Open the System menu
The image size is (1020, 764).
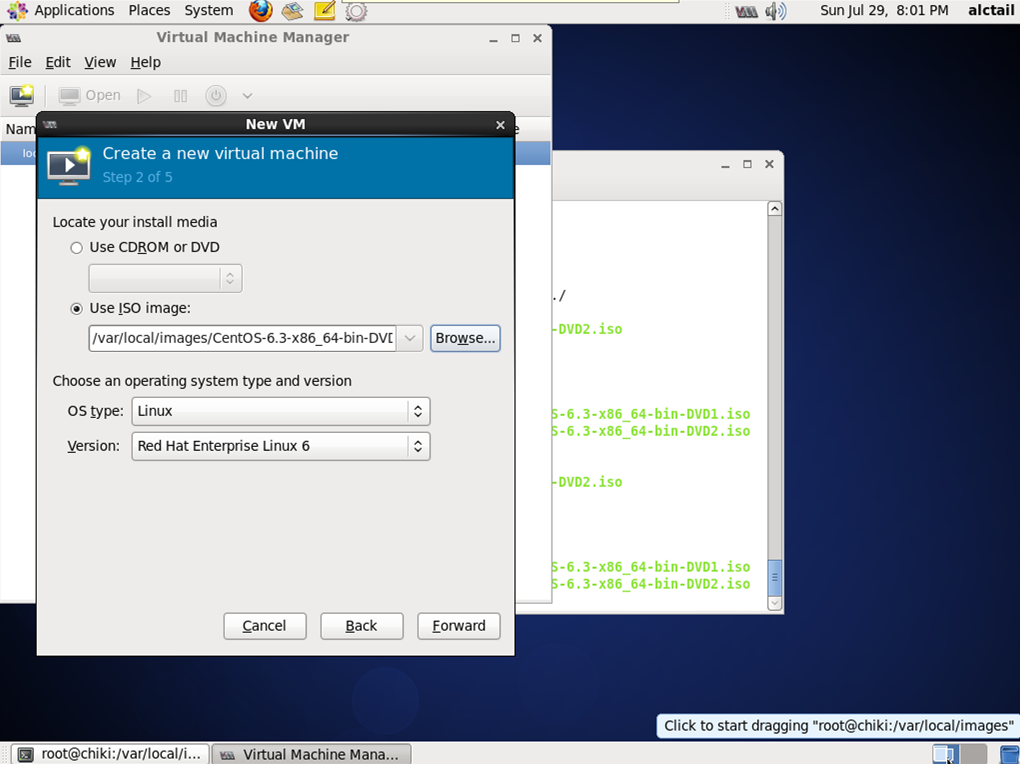click(209, 10)
